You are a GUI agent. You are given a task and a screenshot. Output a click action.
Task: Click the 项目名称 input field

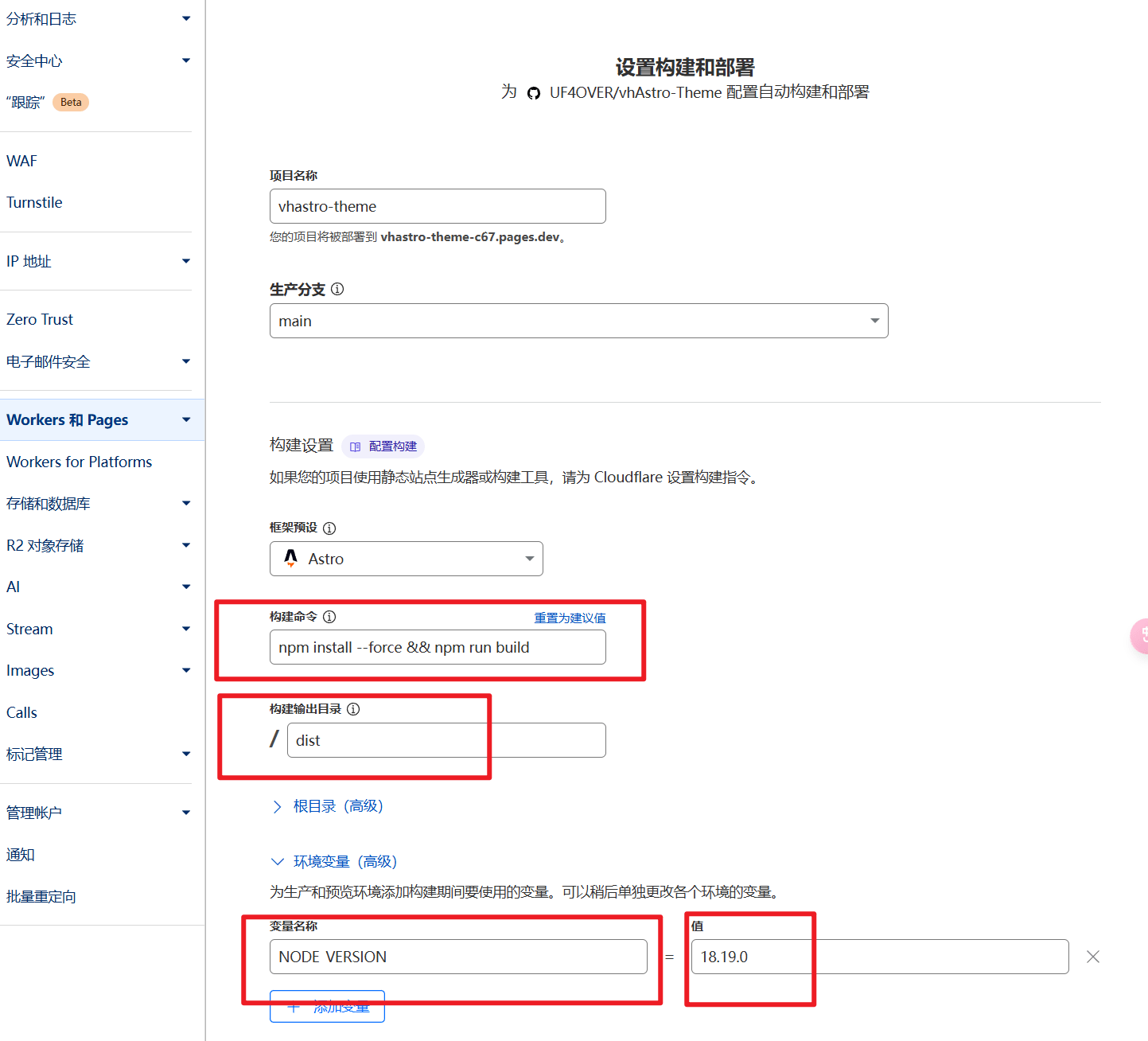438,206
